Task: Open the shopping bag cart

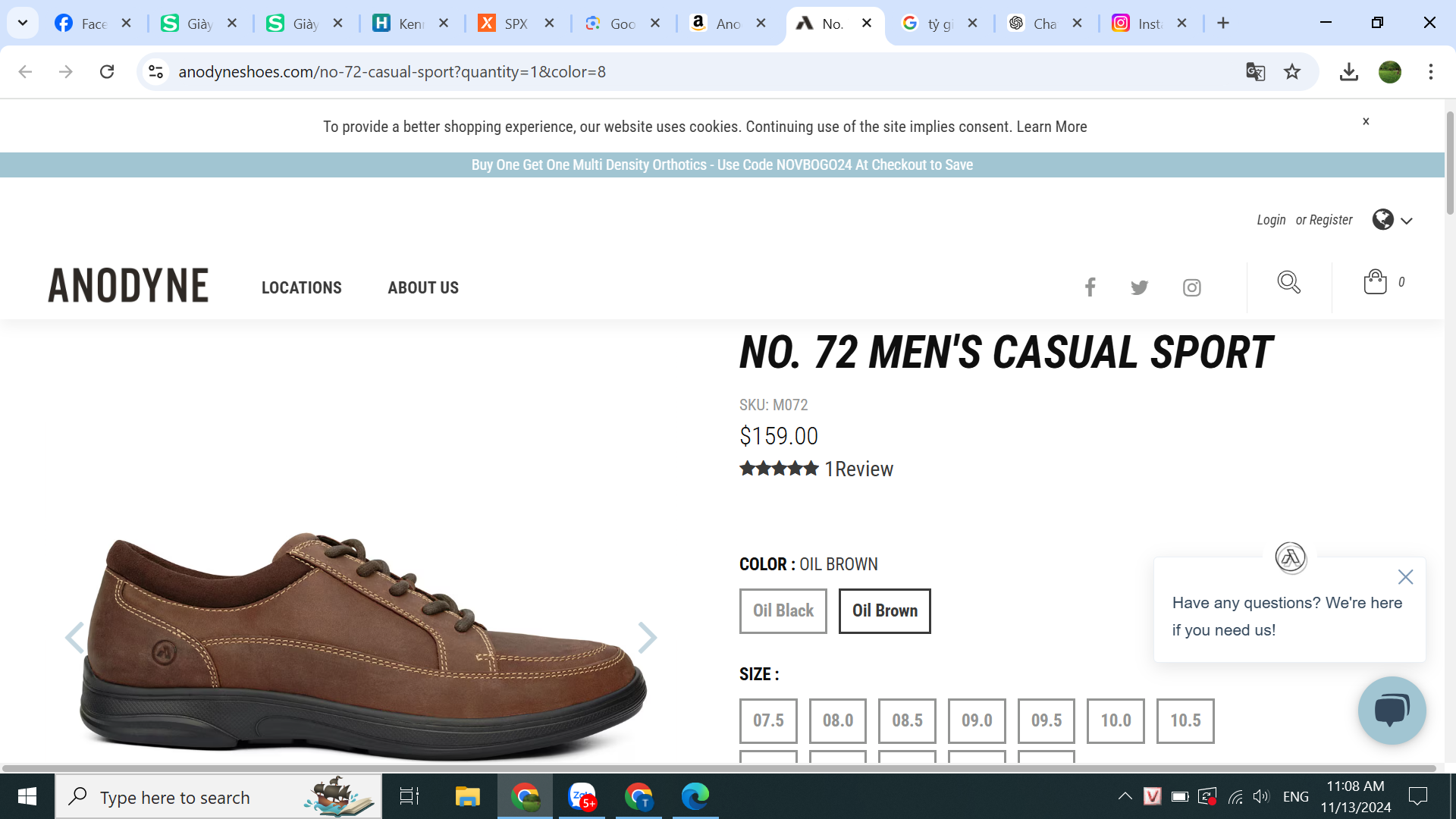Action: [1375, 282]
